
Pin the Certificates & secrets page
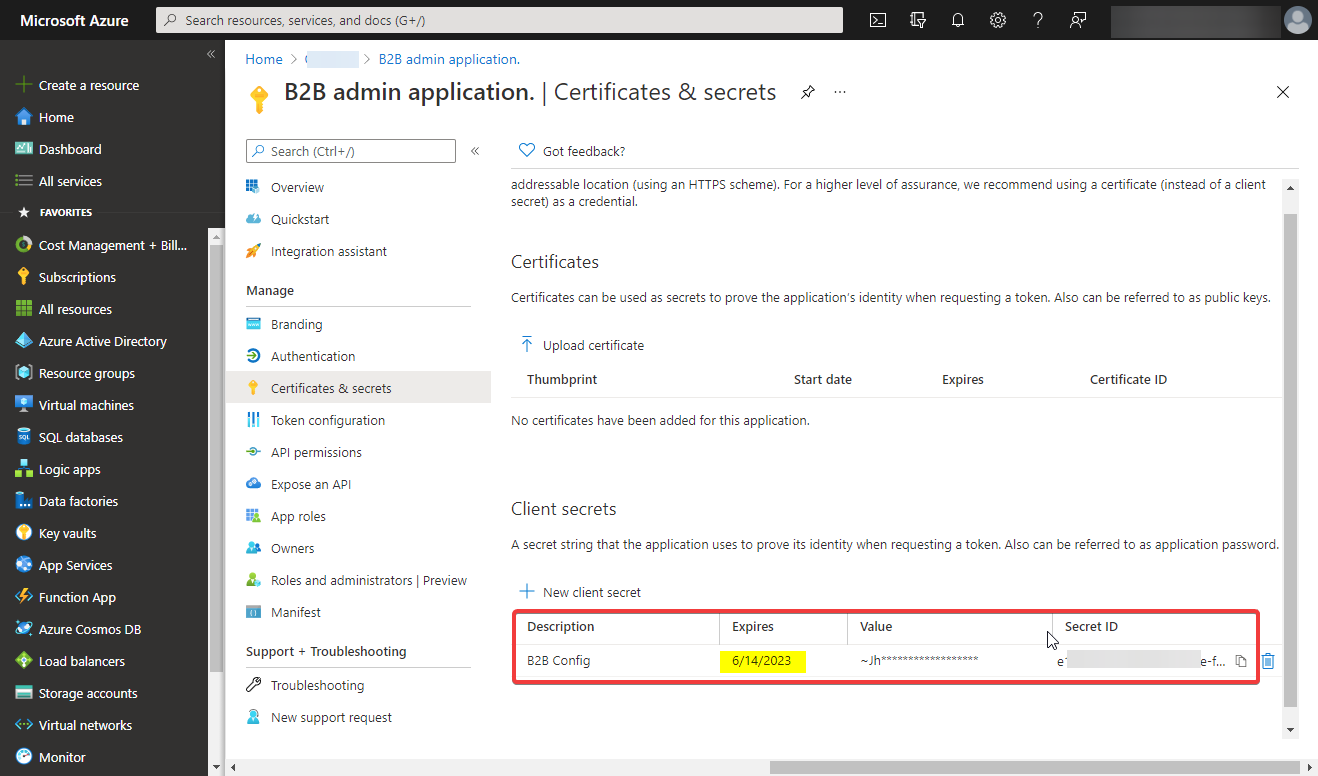pyautogui.click(x=807, y=91)
